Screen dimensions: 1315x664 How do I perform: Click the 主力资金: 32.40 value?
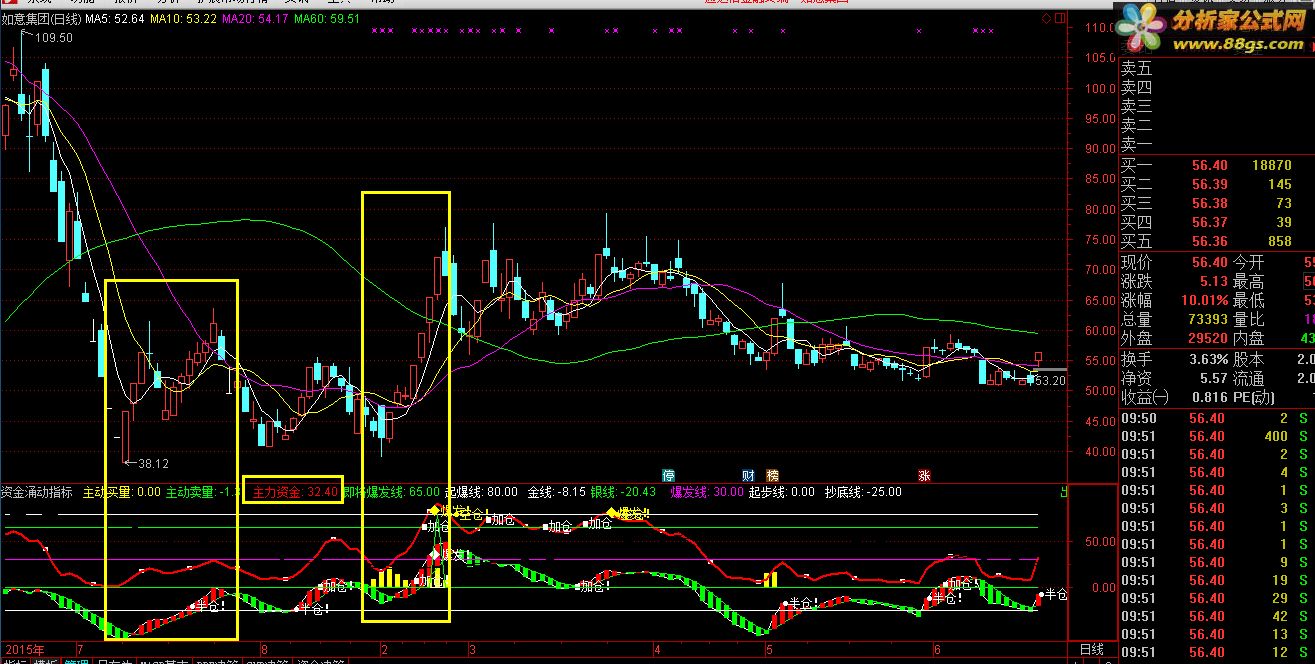(x=295, y=492)
